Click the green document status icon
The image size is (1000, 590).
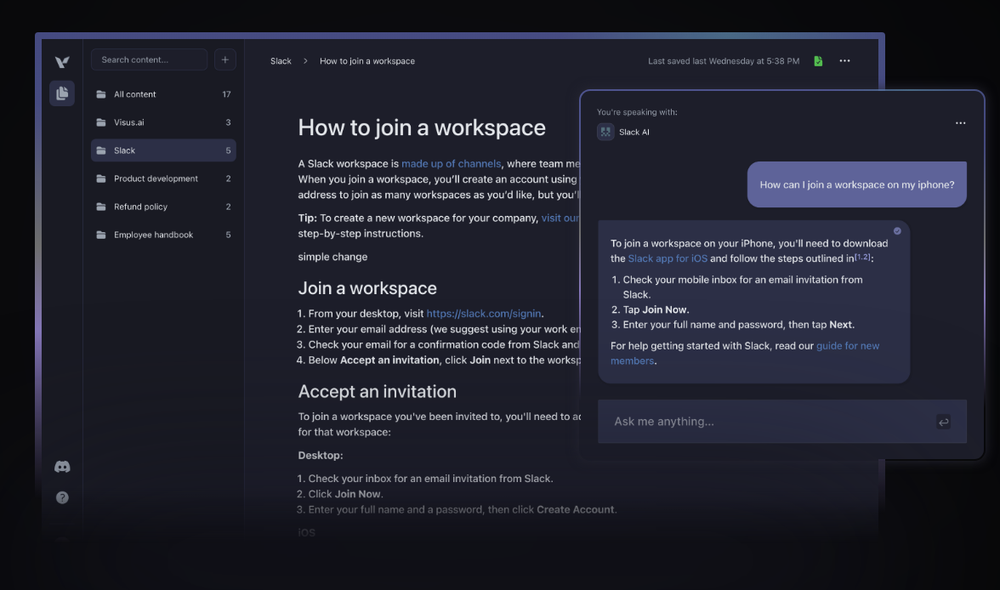coord(818,61)
